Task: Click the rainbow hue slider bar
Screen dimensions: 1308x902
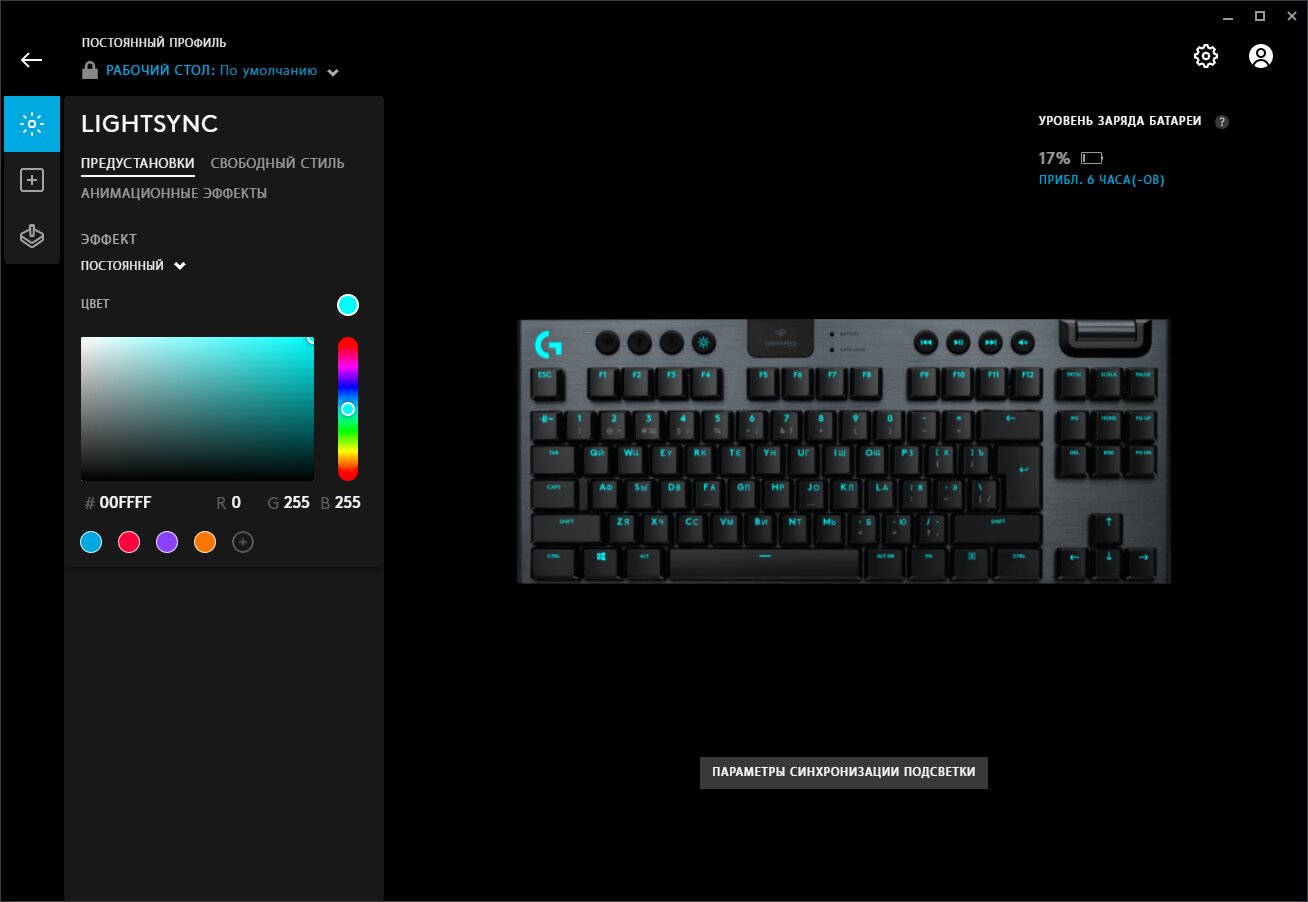Action: [x=348, y=409]
